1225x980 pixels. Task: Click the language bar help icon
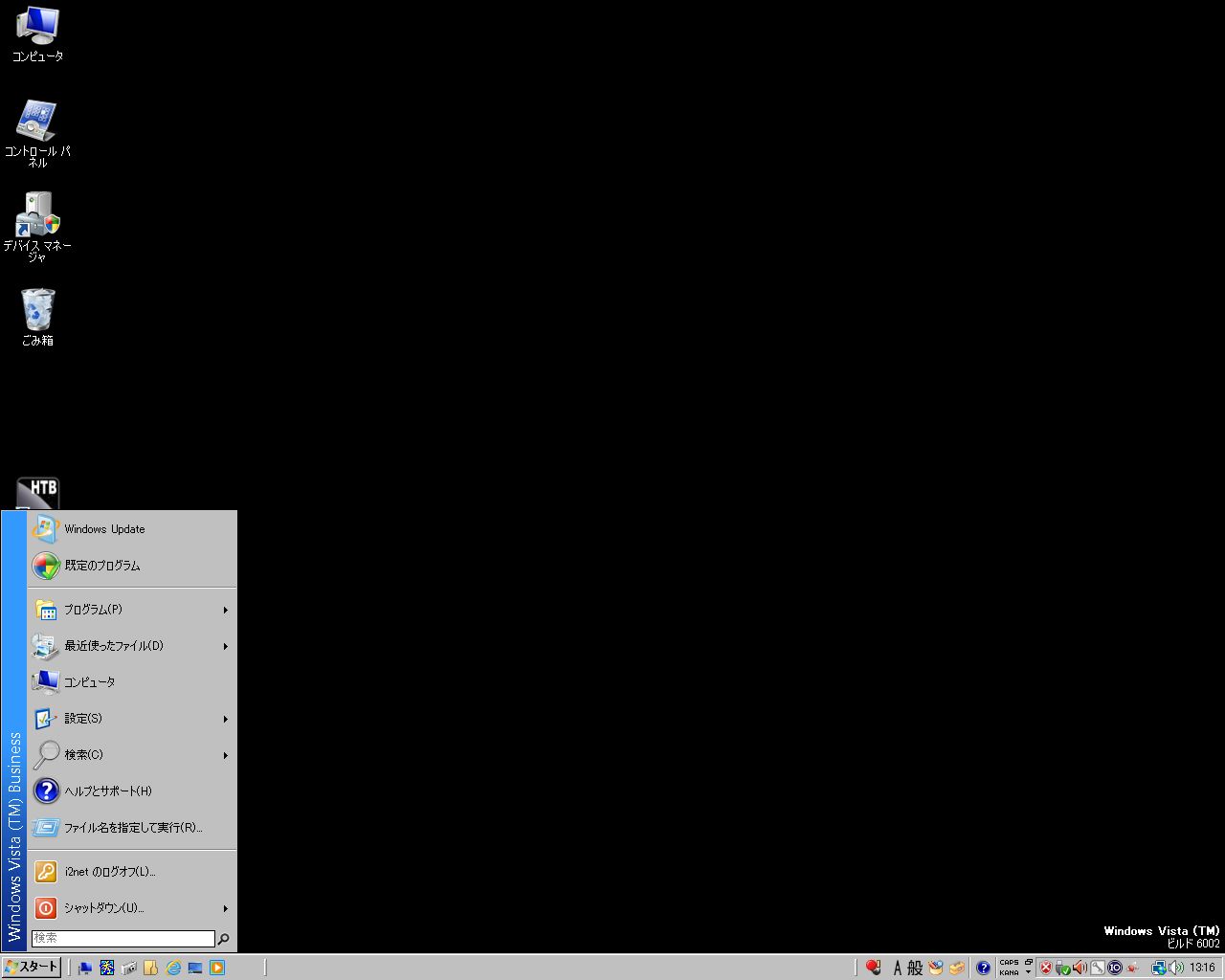[x=983, y=968]
